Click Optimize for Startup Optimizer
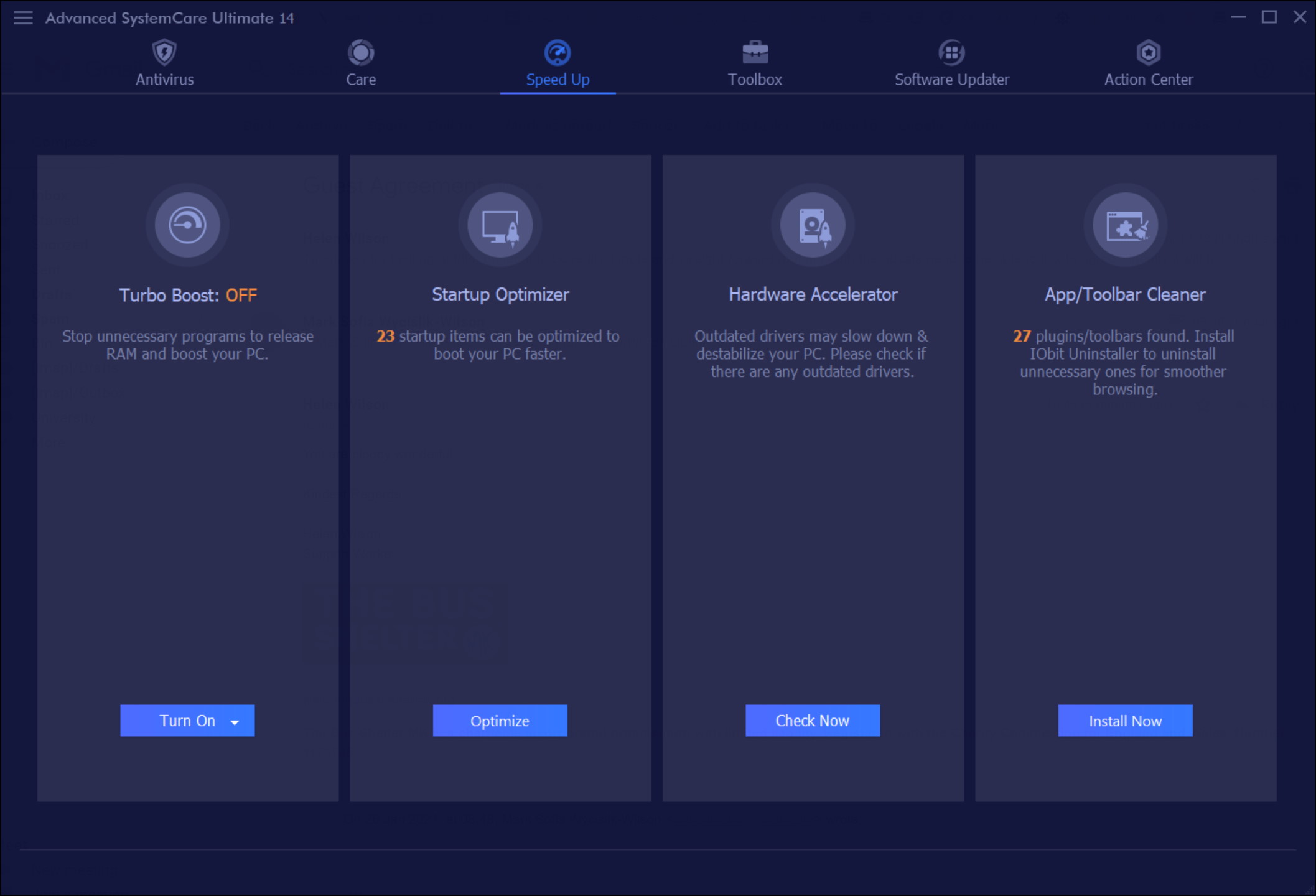 [x=500, y=720]
